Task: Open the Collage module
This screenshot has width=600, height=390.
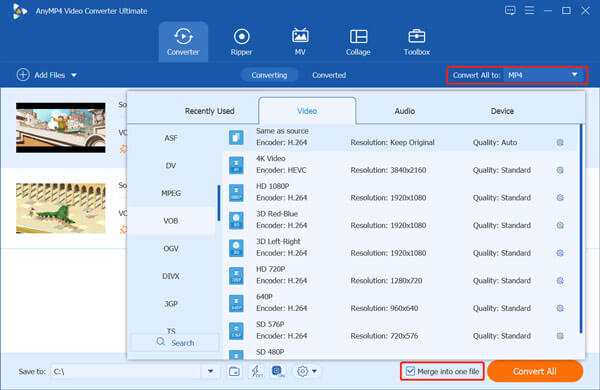Action: tap(358, 42)
